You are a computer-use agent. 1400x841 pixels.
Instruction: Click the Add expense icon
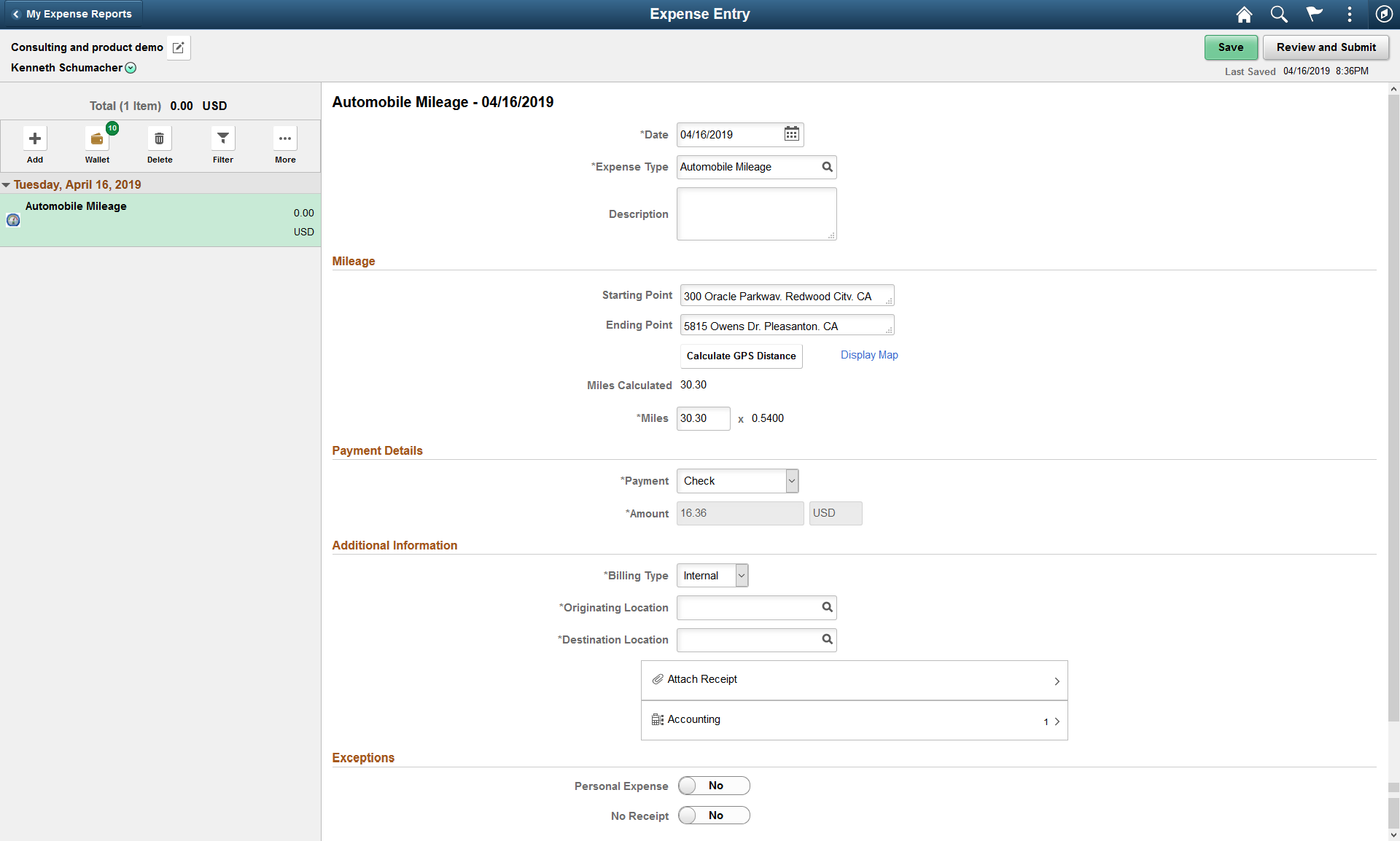pos(35,137)
